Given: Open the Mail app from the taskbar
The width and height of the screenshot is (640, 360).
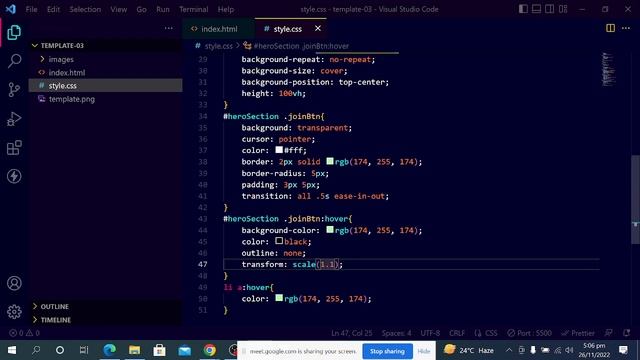Looking at the screenshot, I should pos(184,350).
